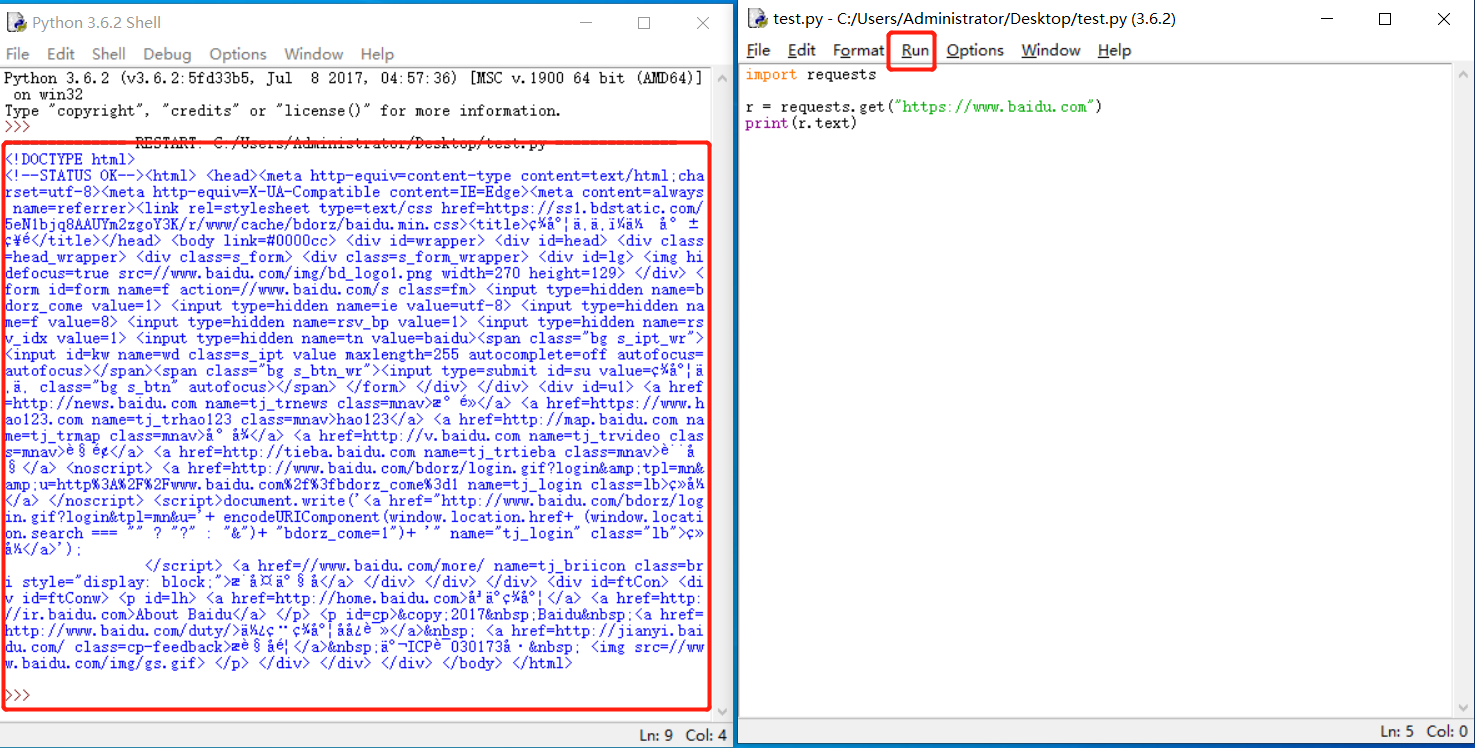Open Window menu in test.py editor

click(1051, 50)
